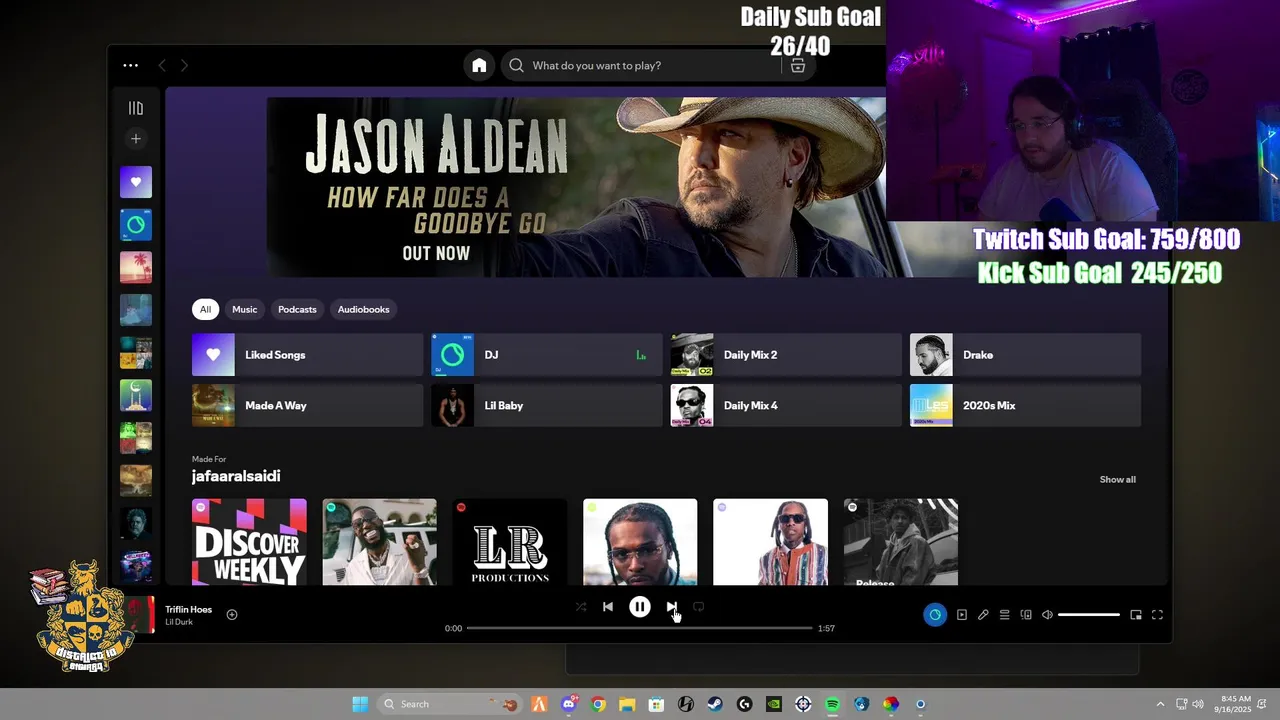Go to Spotify Home via house icon
Screen dimensions: 1280x720
(479, 65)
